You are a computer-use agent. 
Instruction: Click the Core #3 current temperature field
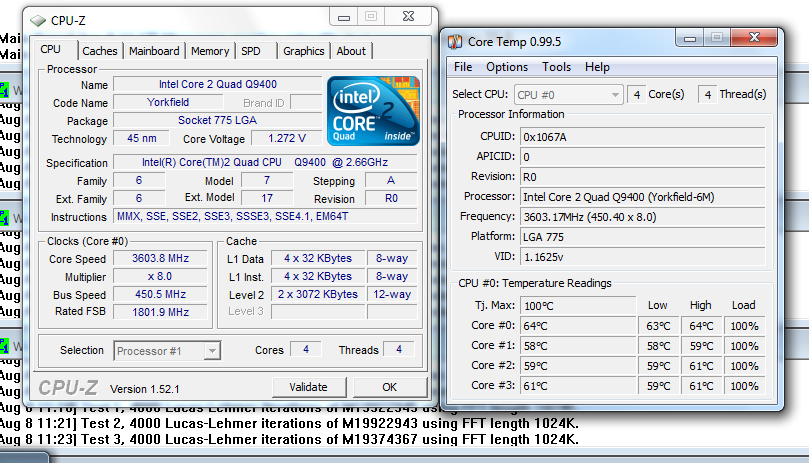point(578,386)
